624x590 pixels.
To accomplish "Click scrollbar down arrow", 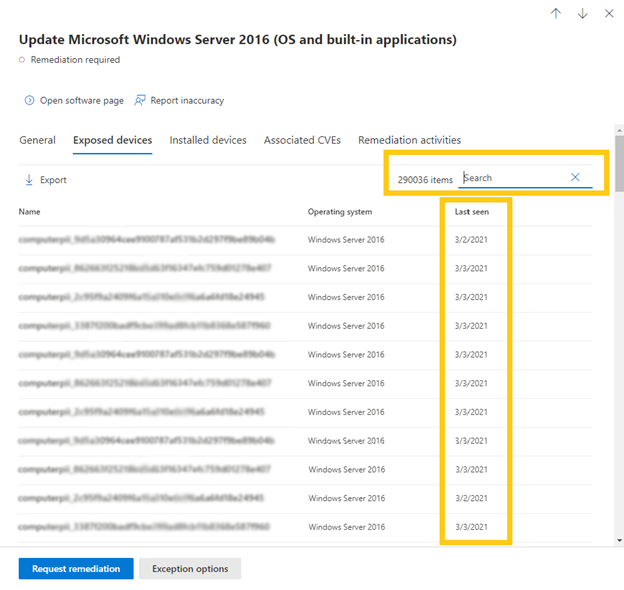I will [x=619, y=540].
